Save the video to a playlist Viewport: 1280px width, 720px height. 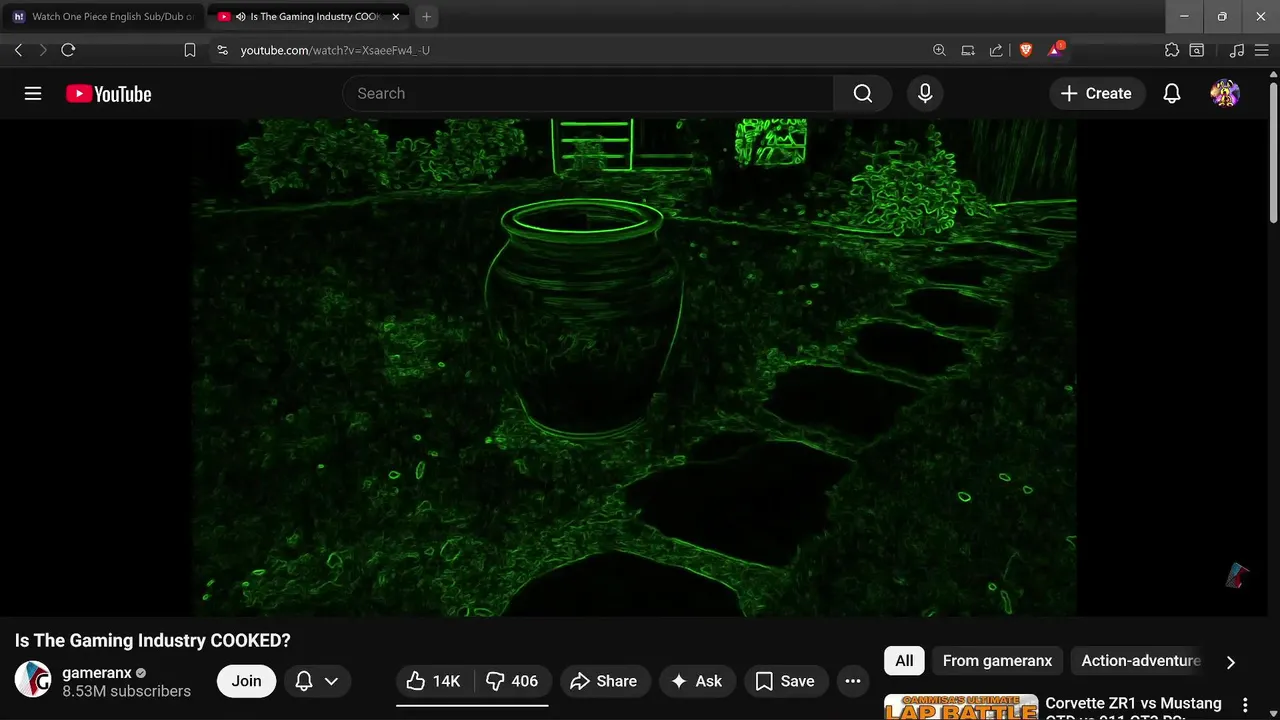click(x=786, y=681)
